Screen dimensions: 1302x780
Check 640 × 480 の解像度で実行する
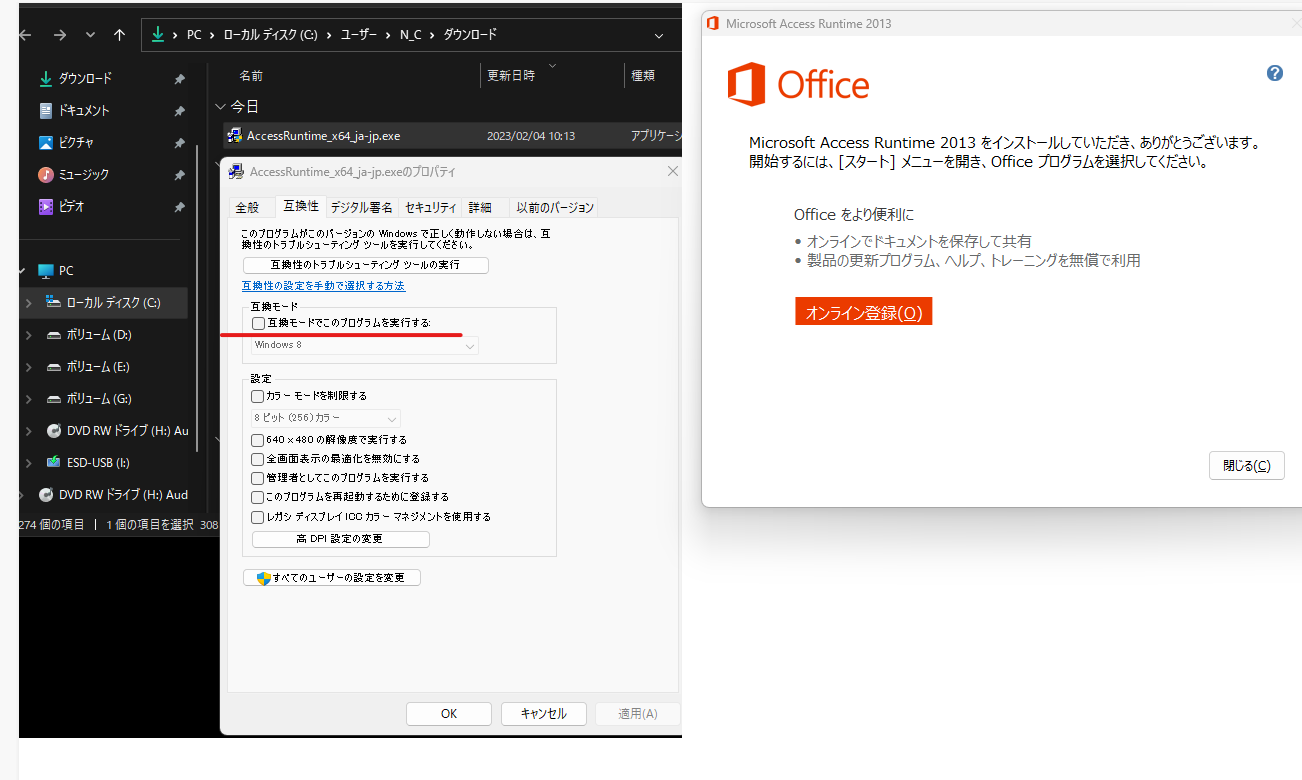tap(258, 439)
